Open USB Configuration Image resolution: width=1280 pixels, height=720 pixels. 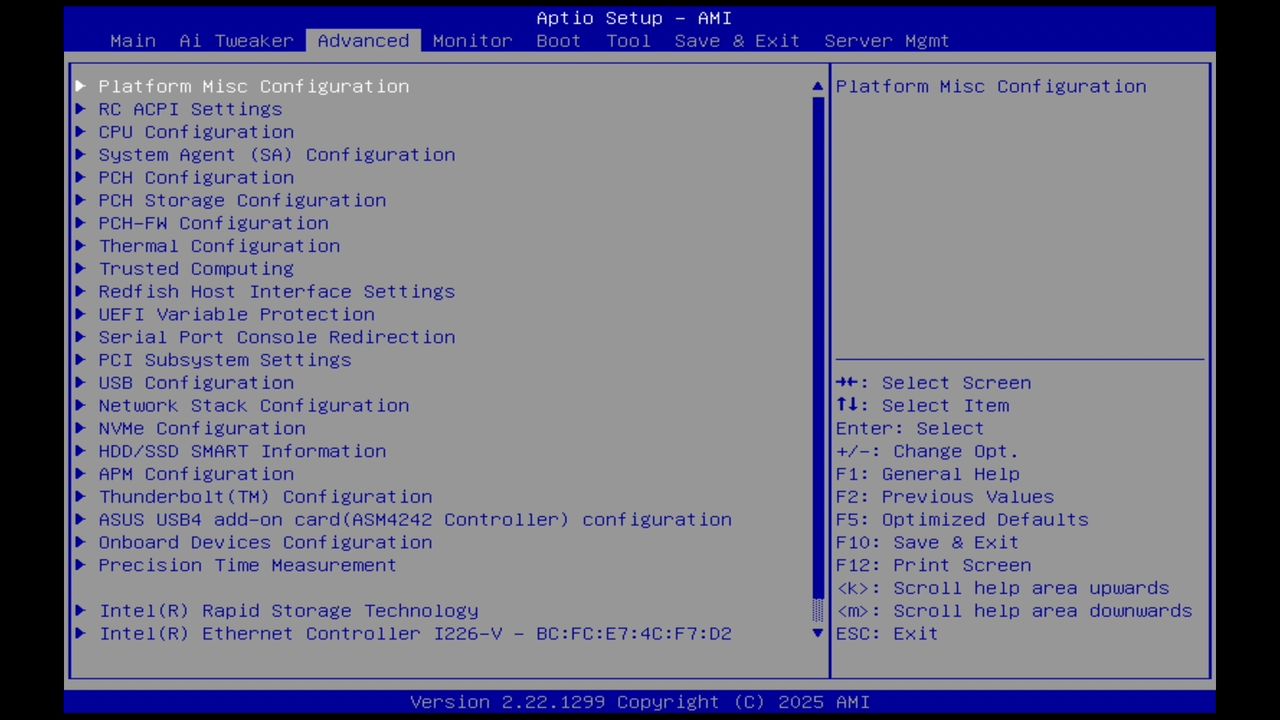click(x=196, y=382)
